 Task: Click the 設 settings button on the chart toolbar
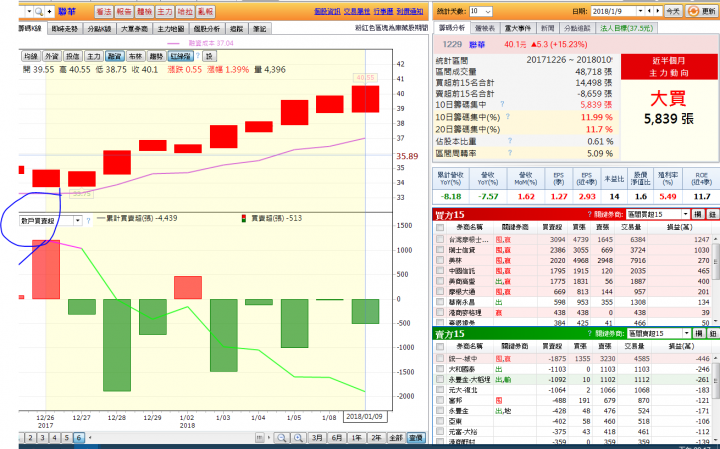[209, 56]
